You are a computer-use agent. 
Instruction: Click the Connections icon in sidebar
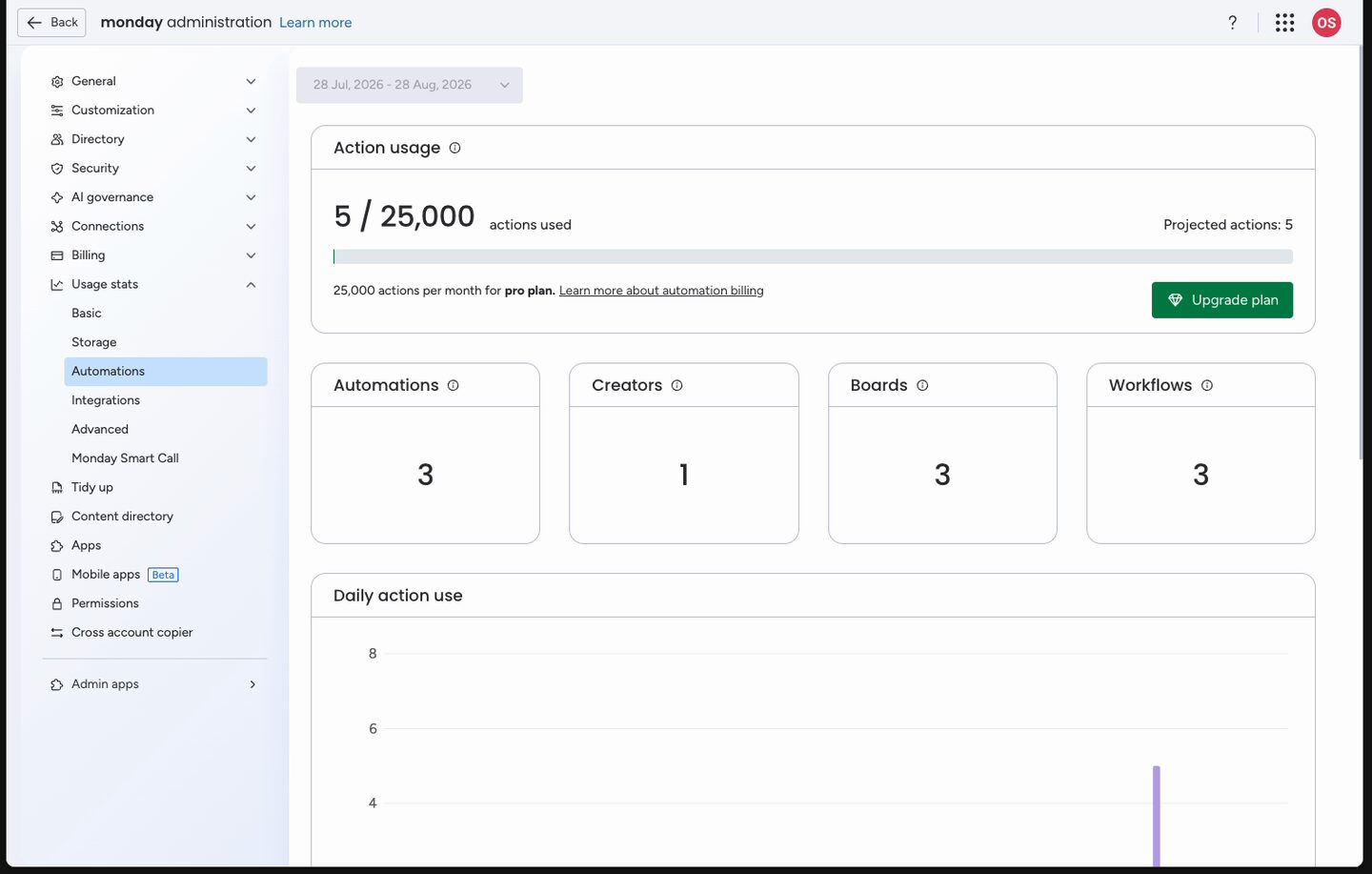point(57,227)
